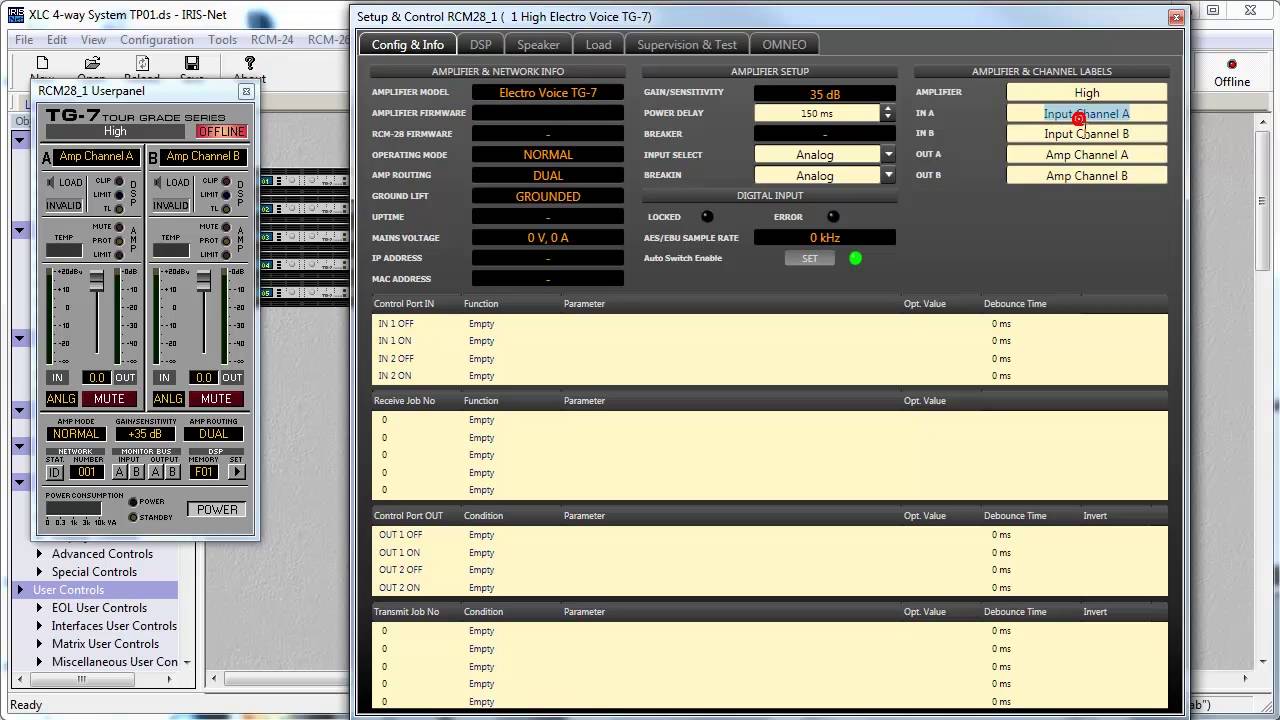Toggle Monitor Bus output A button
This screenshot has width=1280, height=720.
coord(156,472)
